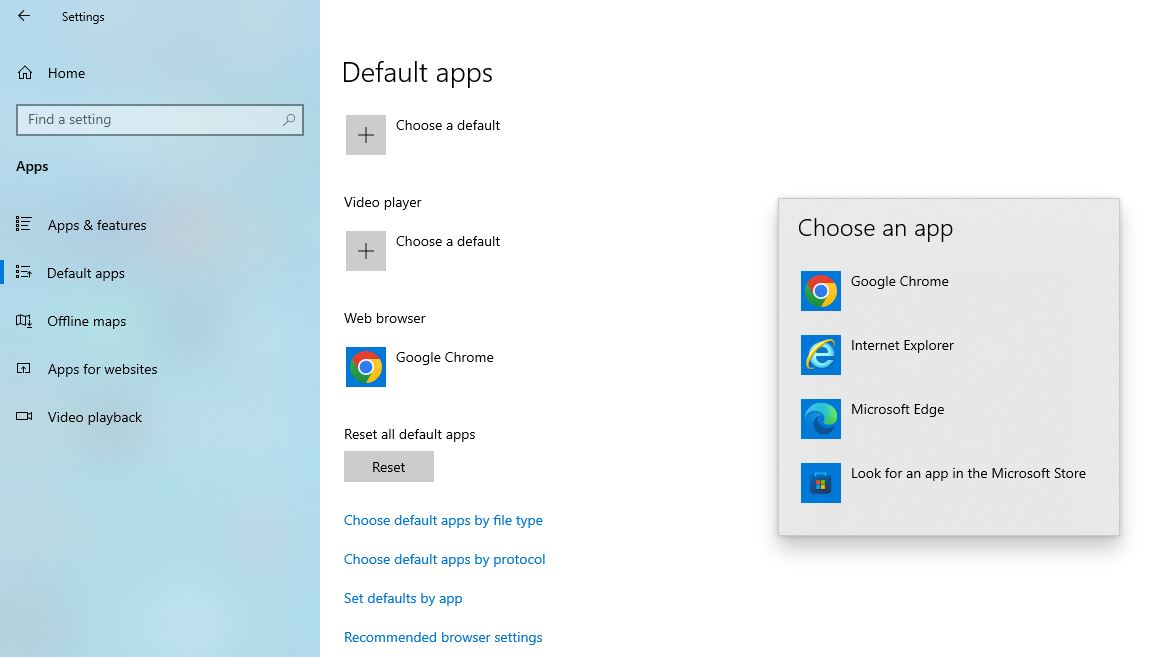
Task: Click Set defaults by app link
Action: click(x=403, y=598)
